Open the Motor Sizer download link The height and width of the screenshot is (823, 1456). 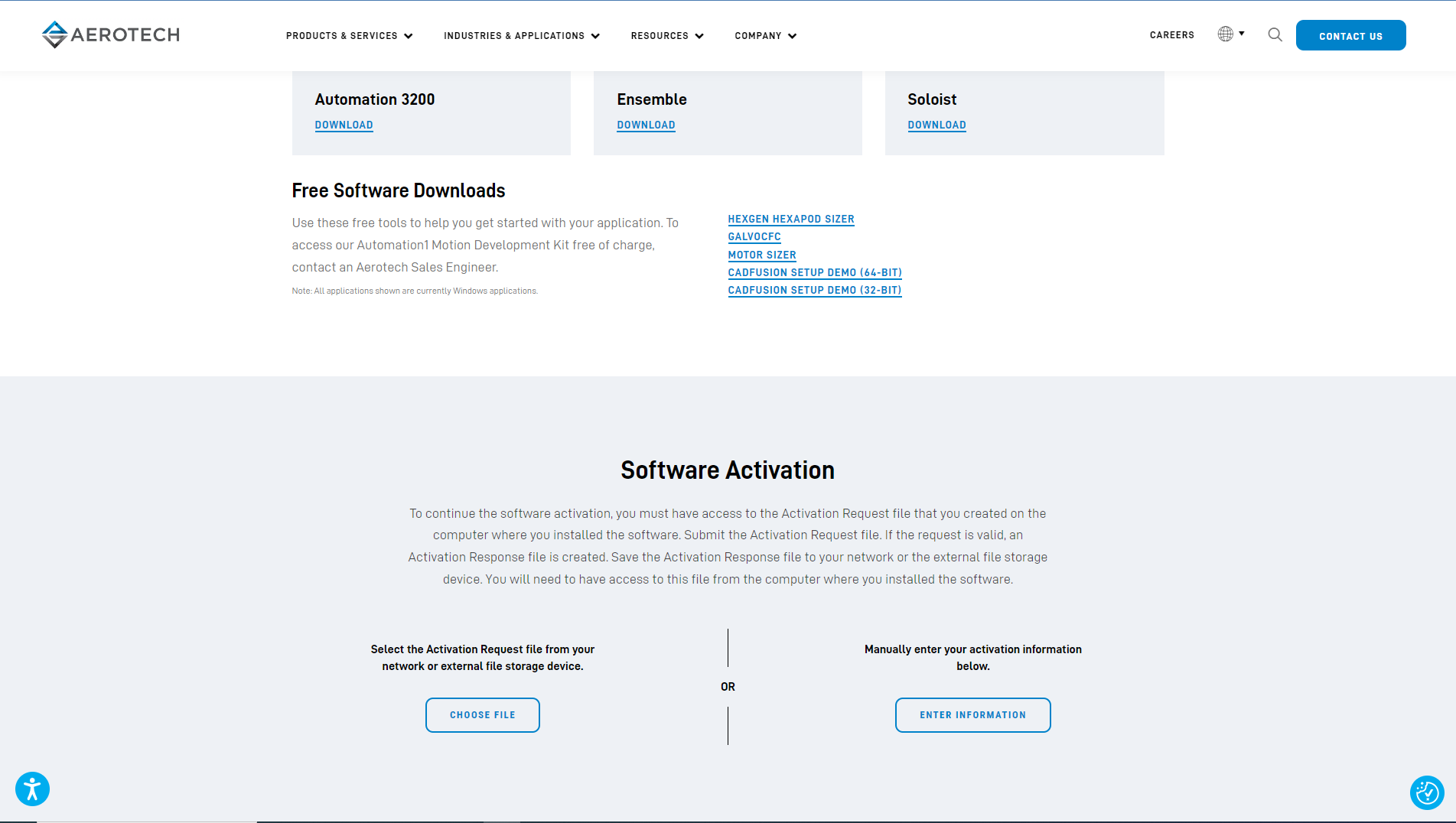(x=761, y=255)
